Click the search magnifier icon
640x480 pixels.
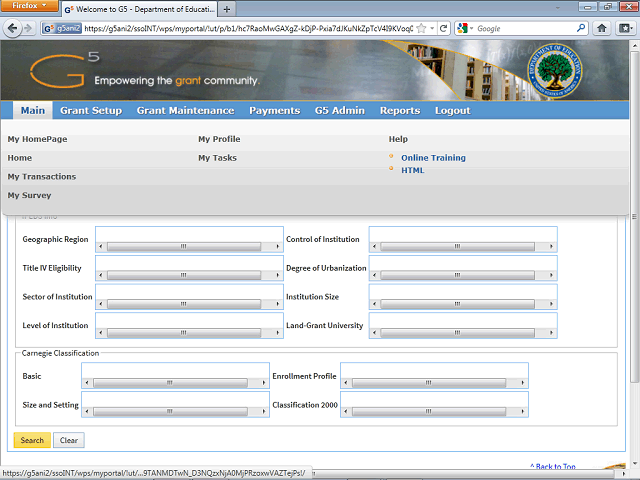click(x=580, y=28)
